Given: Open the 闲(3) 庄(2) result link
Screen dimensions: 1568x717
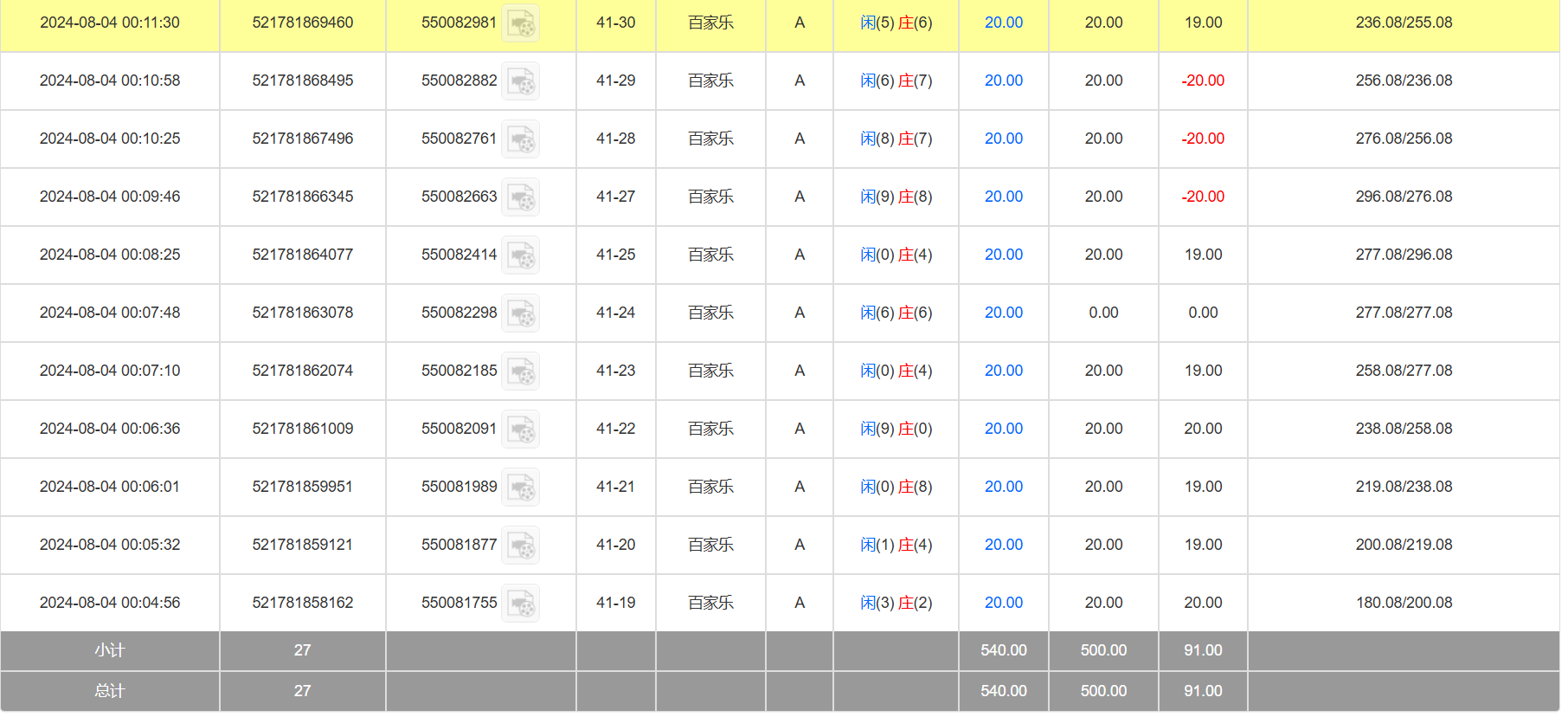Looking at the screenshot, I should click(896, 603).
